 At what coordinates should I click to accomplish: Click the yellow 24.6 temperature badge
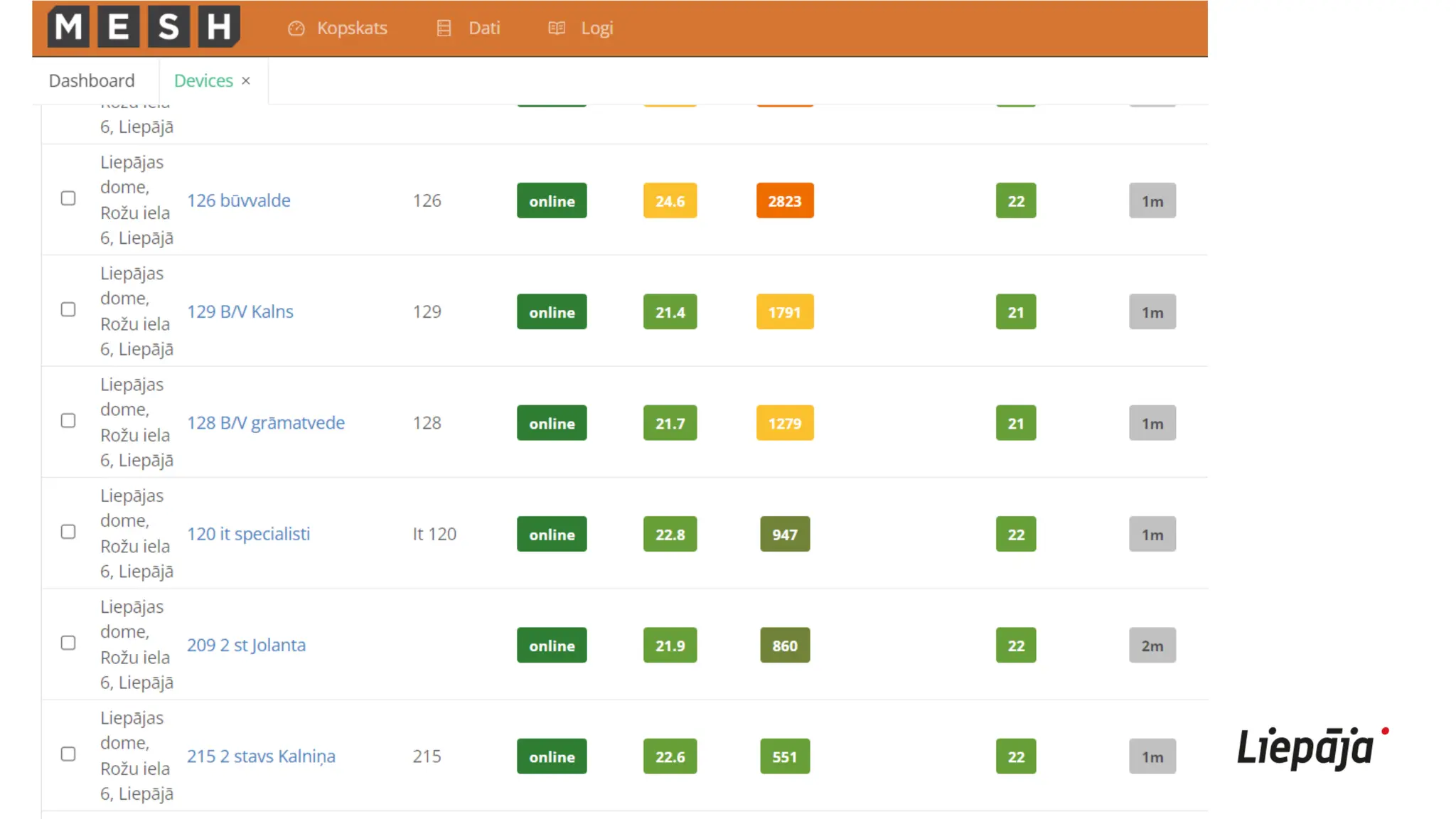[x=670, y=201]
